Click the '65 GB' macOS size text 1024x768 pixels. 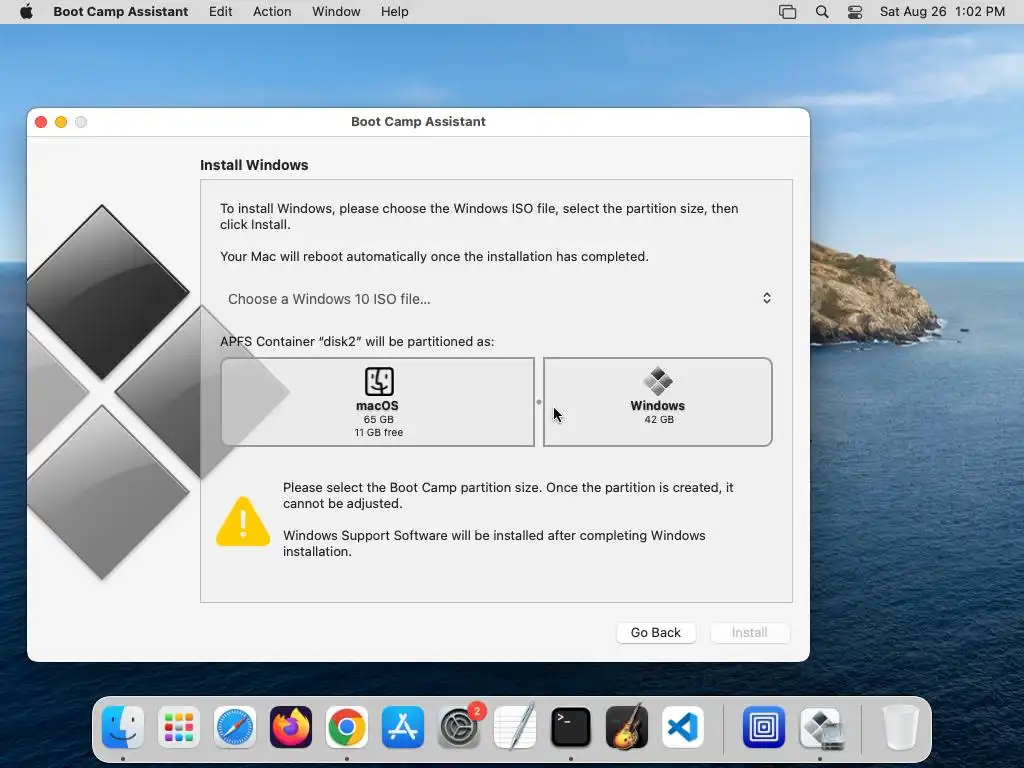[379, 419]
